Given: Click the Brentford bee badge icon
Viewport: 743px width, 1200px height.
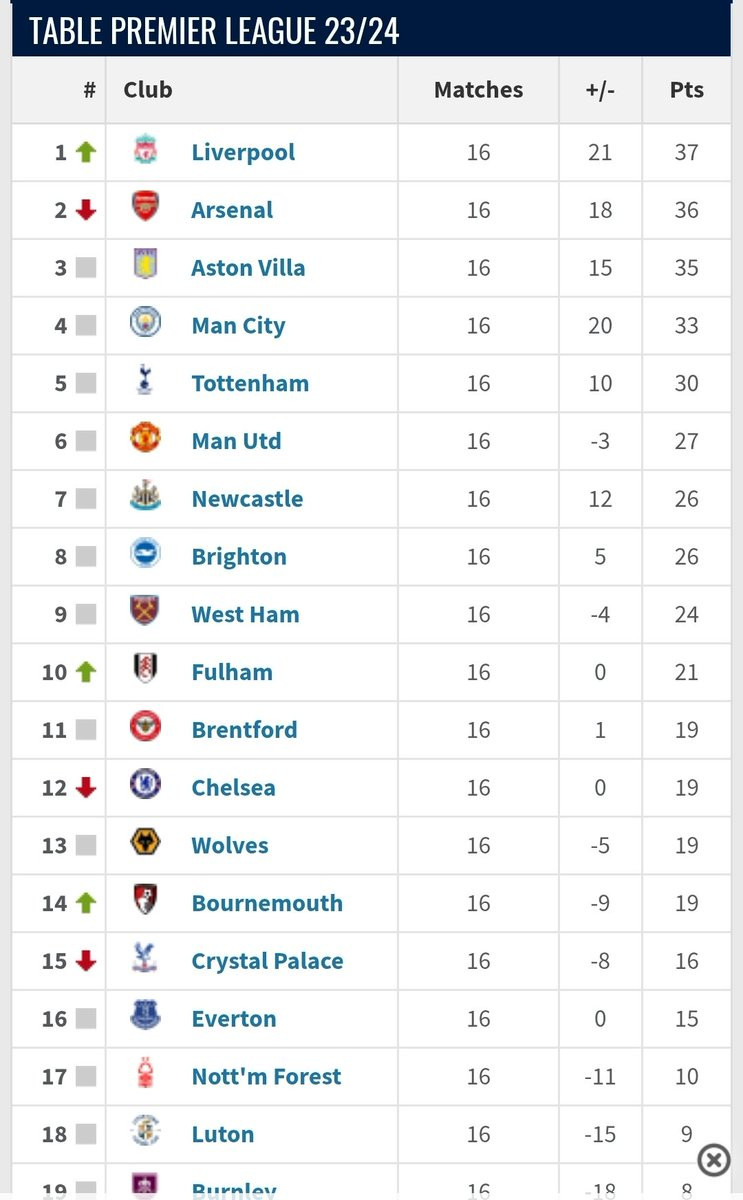Looking at the screenshot, I should pyautogui.click(x=145, y=726).
